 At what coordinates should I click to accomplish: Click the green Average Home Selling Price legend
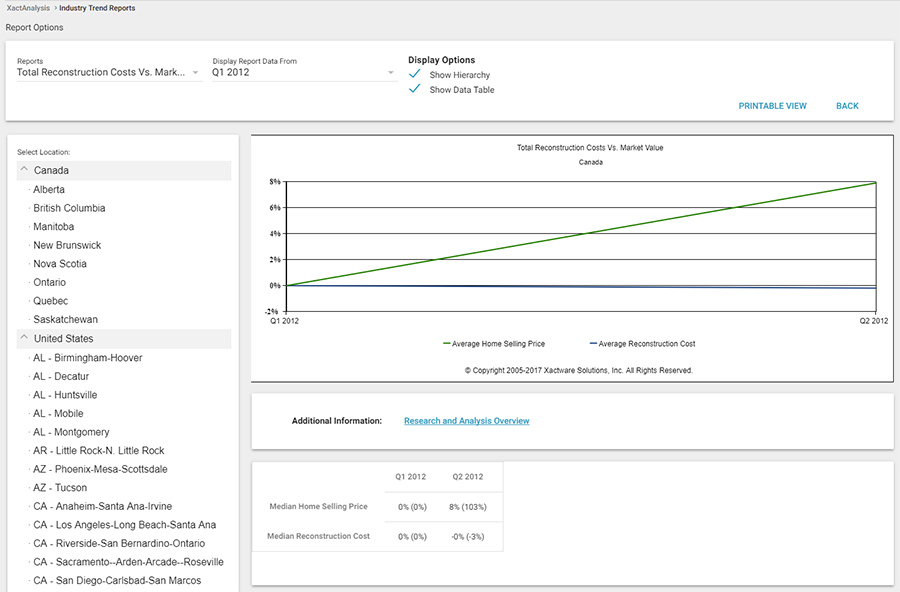[x=492, y=344]
